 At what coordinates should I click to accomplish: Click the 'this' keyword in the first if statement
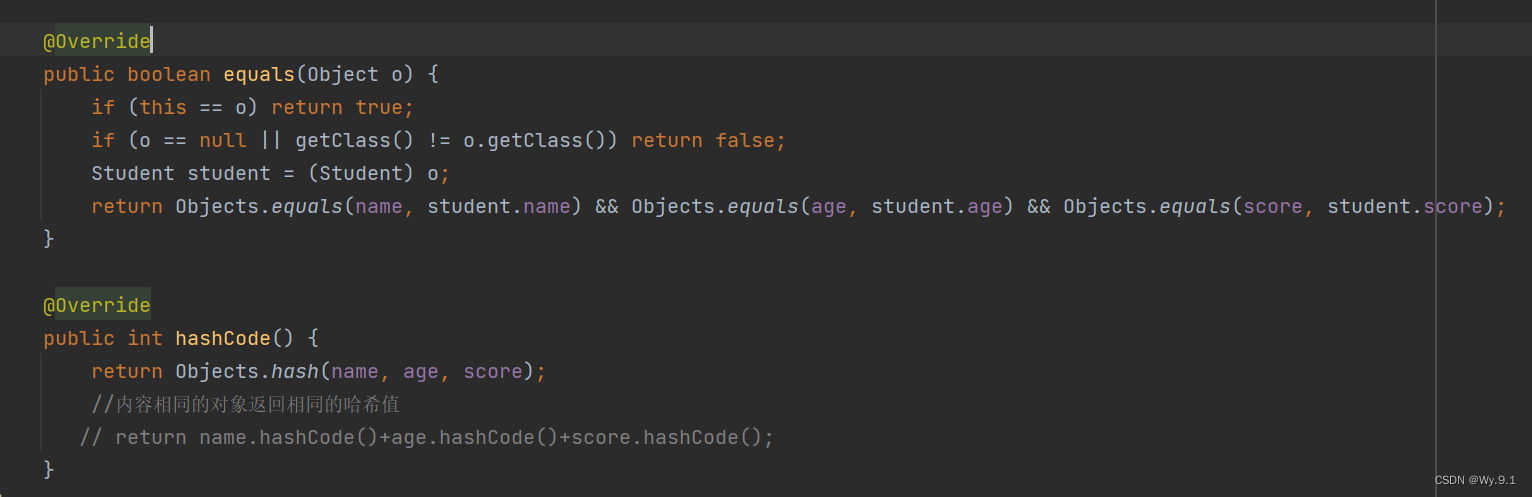click(163, 108)
